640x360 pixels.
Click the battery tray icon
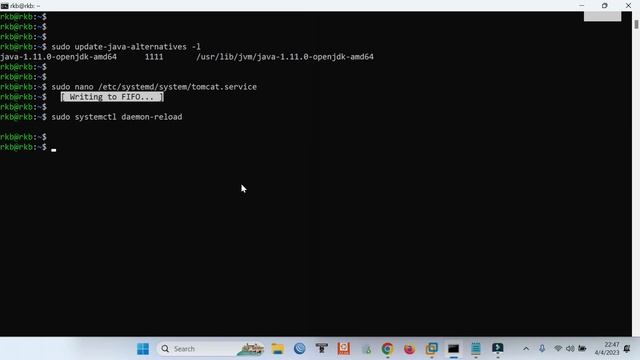582,349
